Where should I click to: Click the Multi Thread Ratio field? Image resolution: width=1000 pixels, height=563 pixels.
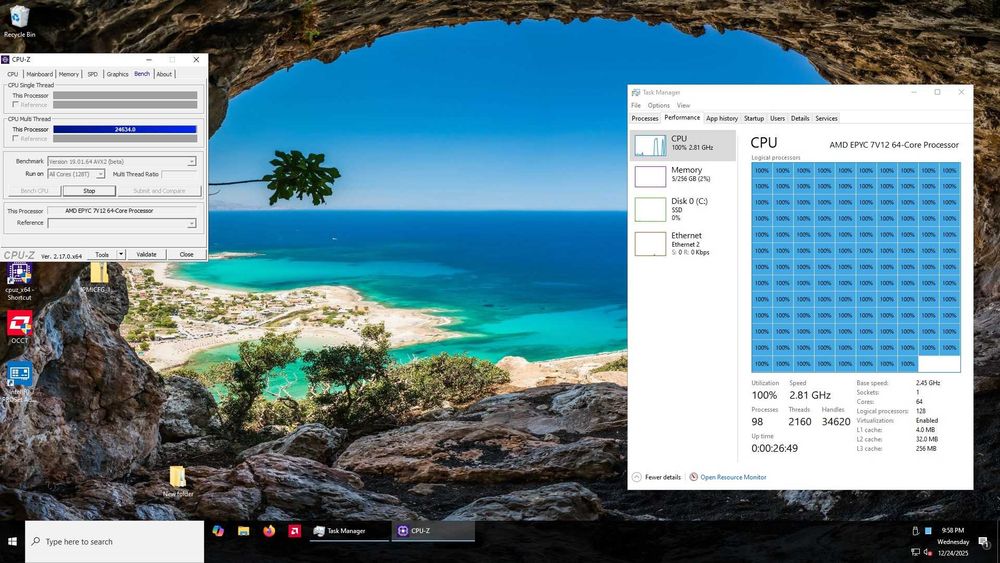click(x=179, y=174)
